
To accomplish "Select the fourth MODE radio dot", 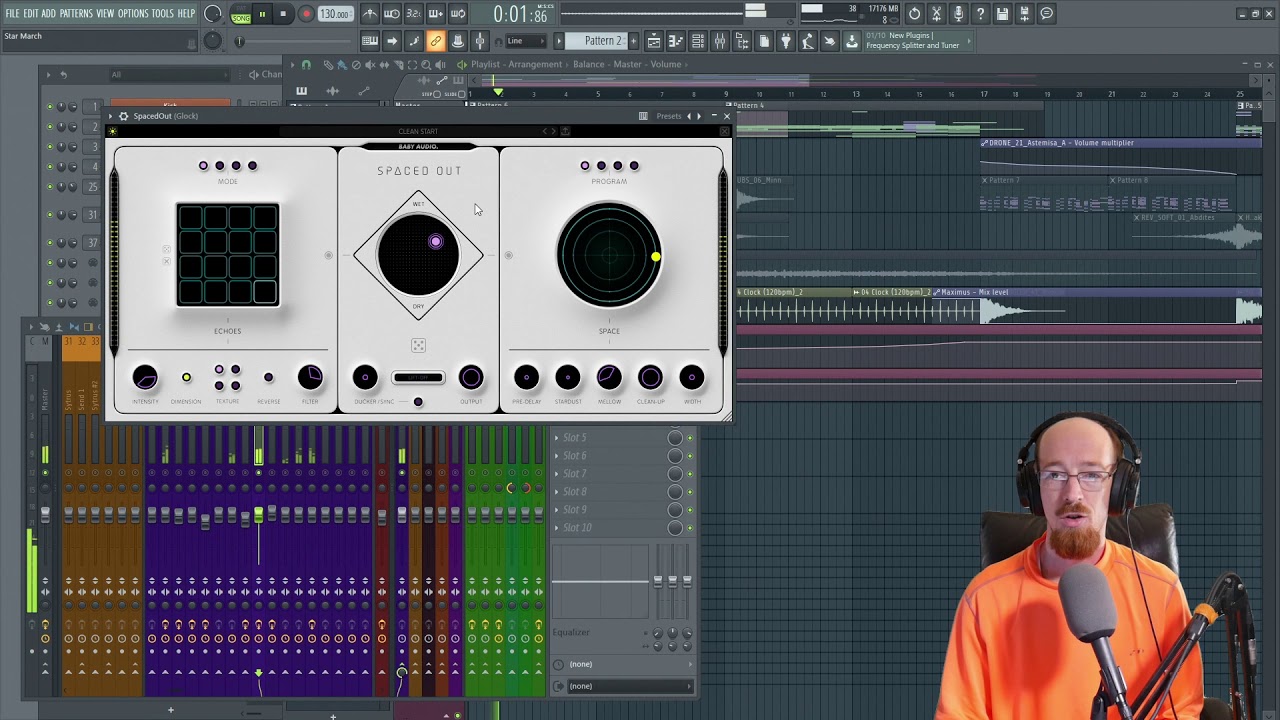I will 252,166.
